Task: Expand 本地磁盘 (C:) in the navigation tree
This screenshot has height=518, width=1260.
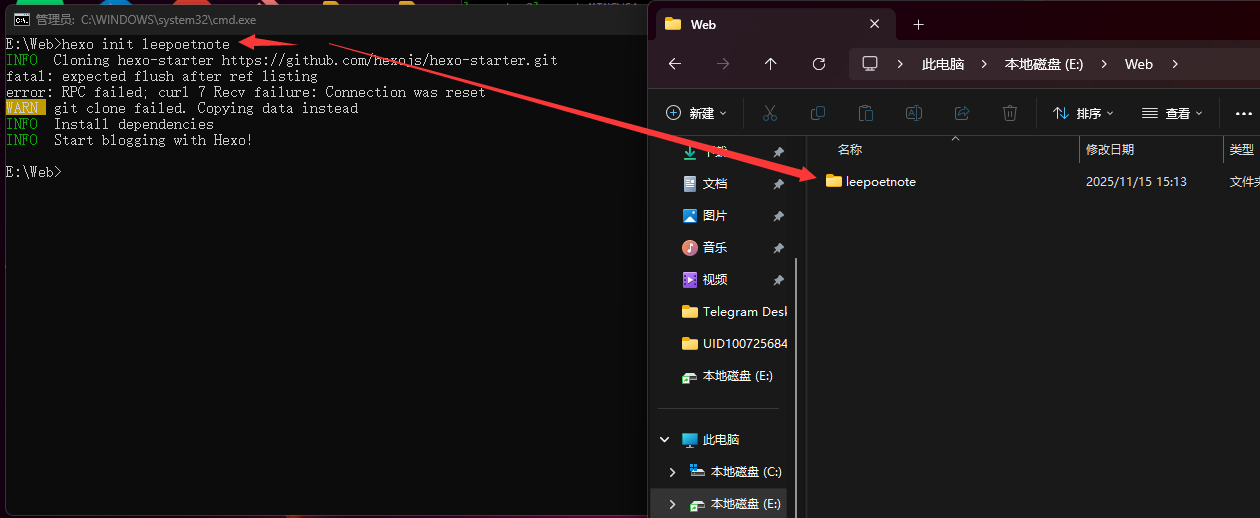Action: point(672,472)
